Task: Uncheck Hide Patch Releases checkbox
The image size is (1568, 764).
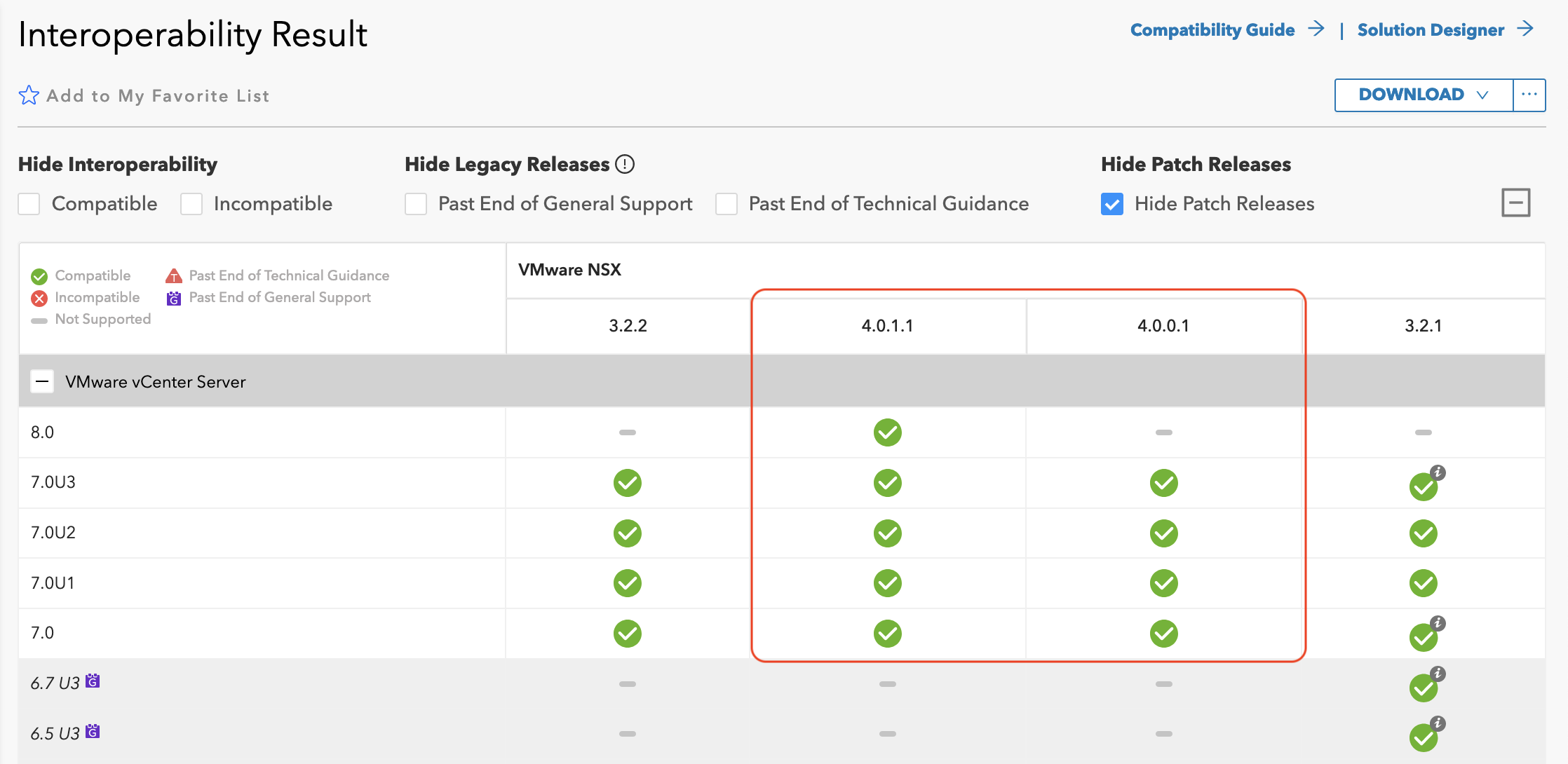Action: click(1112, 204)
